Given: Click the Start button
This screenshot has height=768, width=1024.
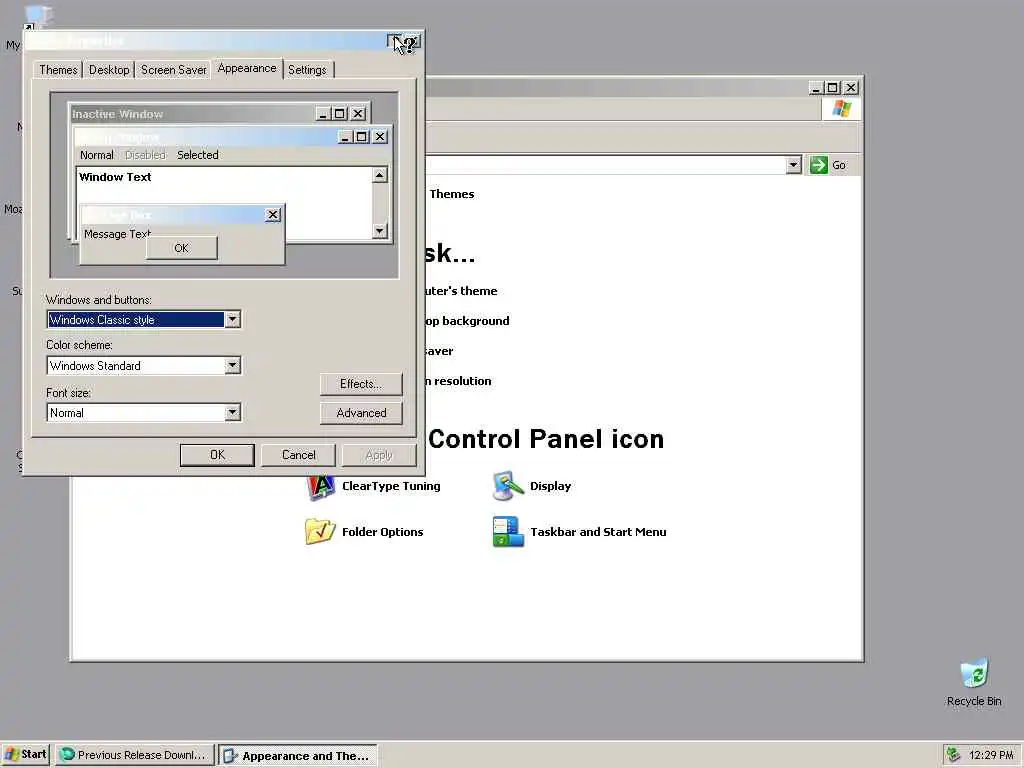Looking at the screenshot, I should pyautogui.click(x=25, y=754).
